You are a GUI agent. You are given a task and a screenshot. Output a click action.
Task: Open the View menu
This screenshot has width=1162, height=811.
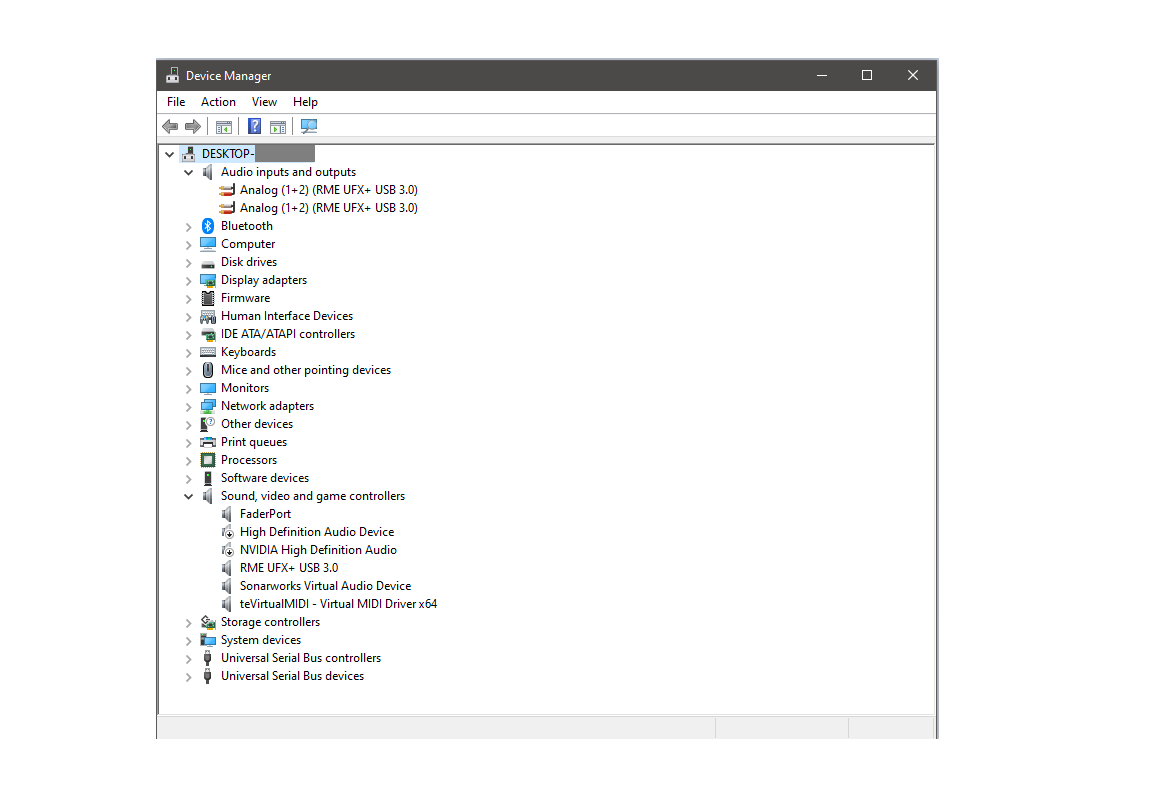(264, 102)
